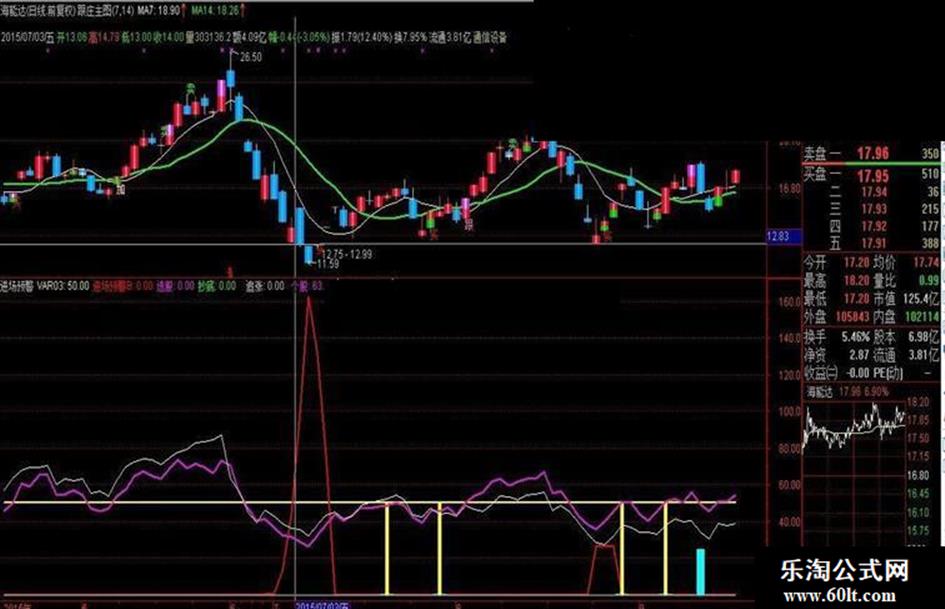The width and height of the screenshot is (945, 609).
Task: Click the blue 12.83 price axis marker
Action: point(783,236)
